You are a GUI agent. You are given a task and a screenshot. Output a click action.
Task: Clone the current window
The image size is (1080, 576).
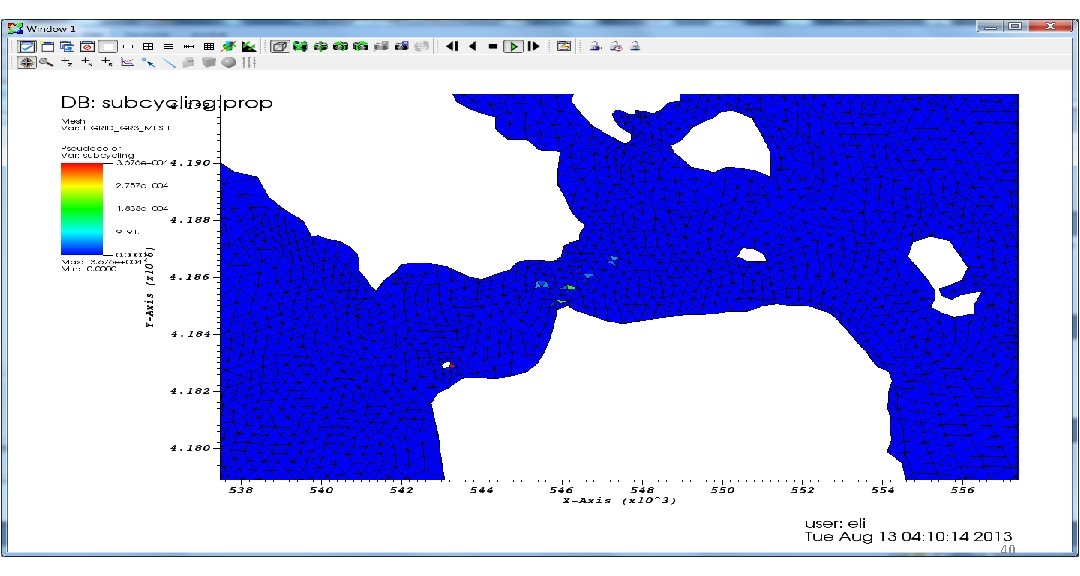[67, 47]
